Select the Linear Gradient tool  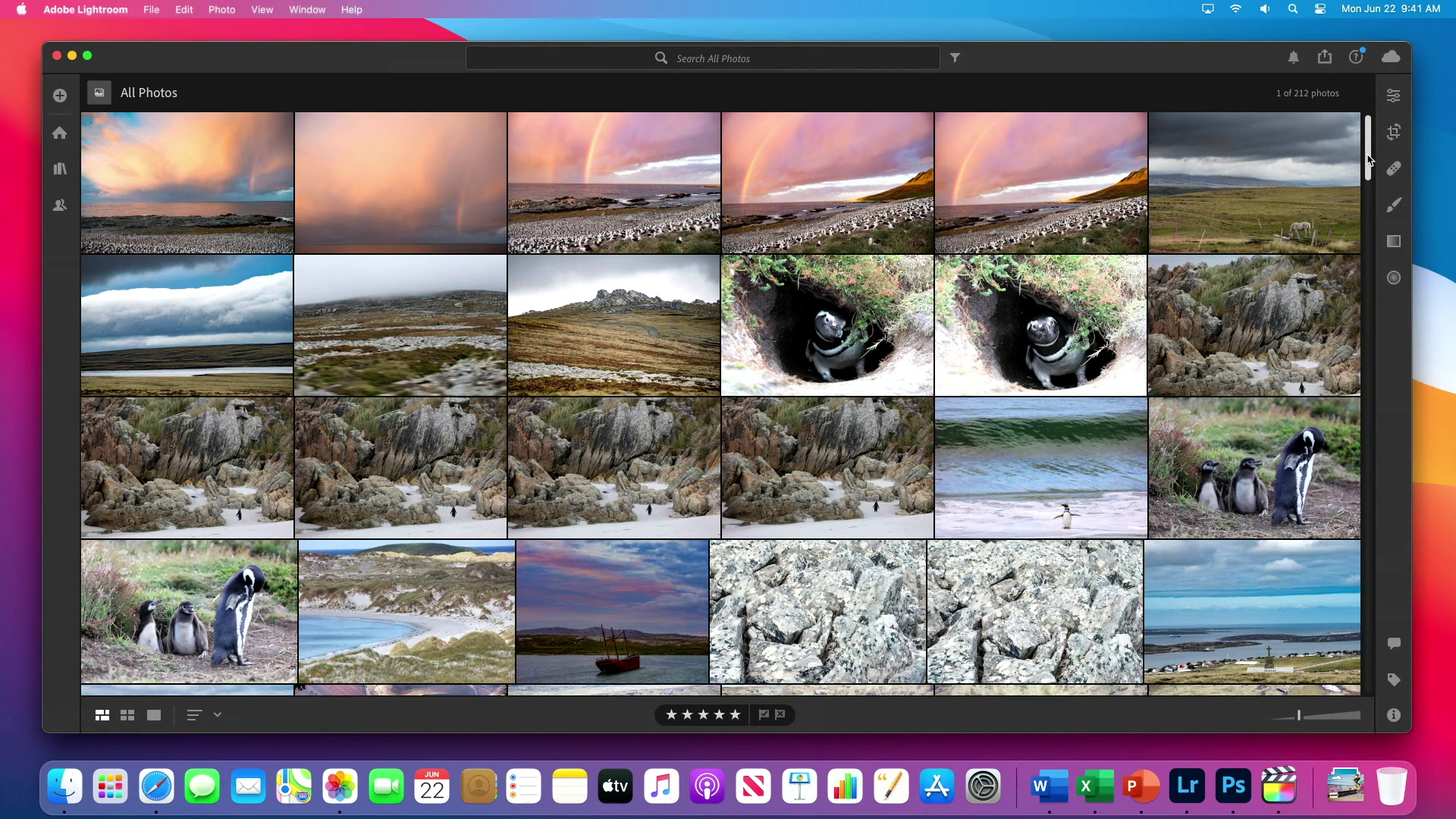tap(1394, 241)
